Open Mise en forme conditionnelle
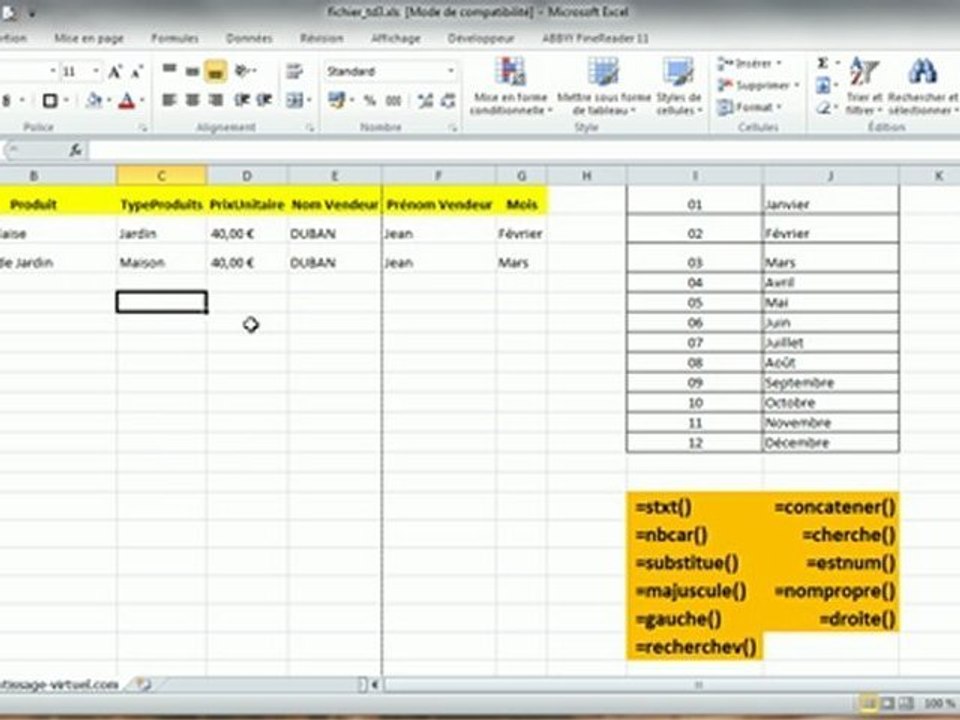 [x=511, y=86]
